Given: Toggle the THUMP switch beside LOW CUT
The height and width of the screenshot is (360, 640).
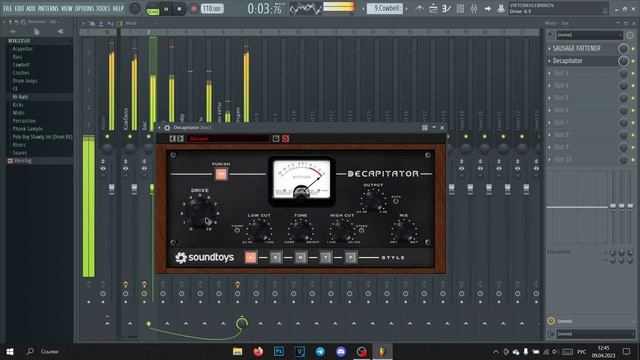Looking at the screenshot, I should coord(237,230).
